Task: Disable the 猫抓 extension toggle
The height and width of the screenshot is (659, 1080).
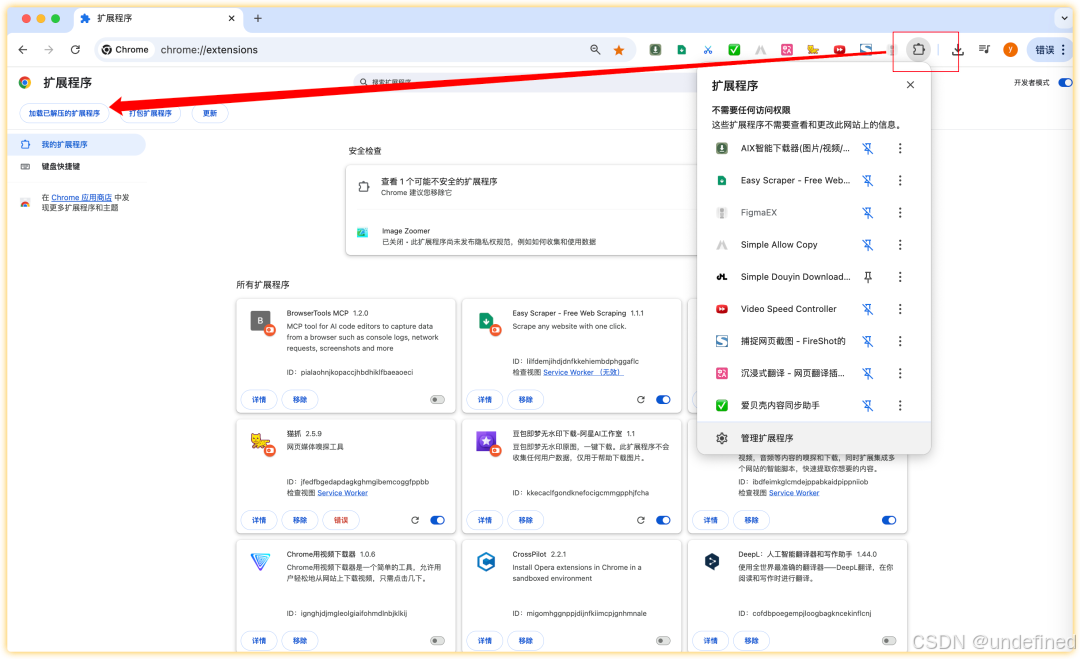Action: point(437,520)
